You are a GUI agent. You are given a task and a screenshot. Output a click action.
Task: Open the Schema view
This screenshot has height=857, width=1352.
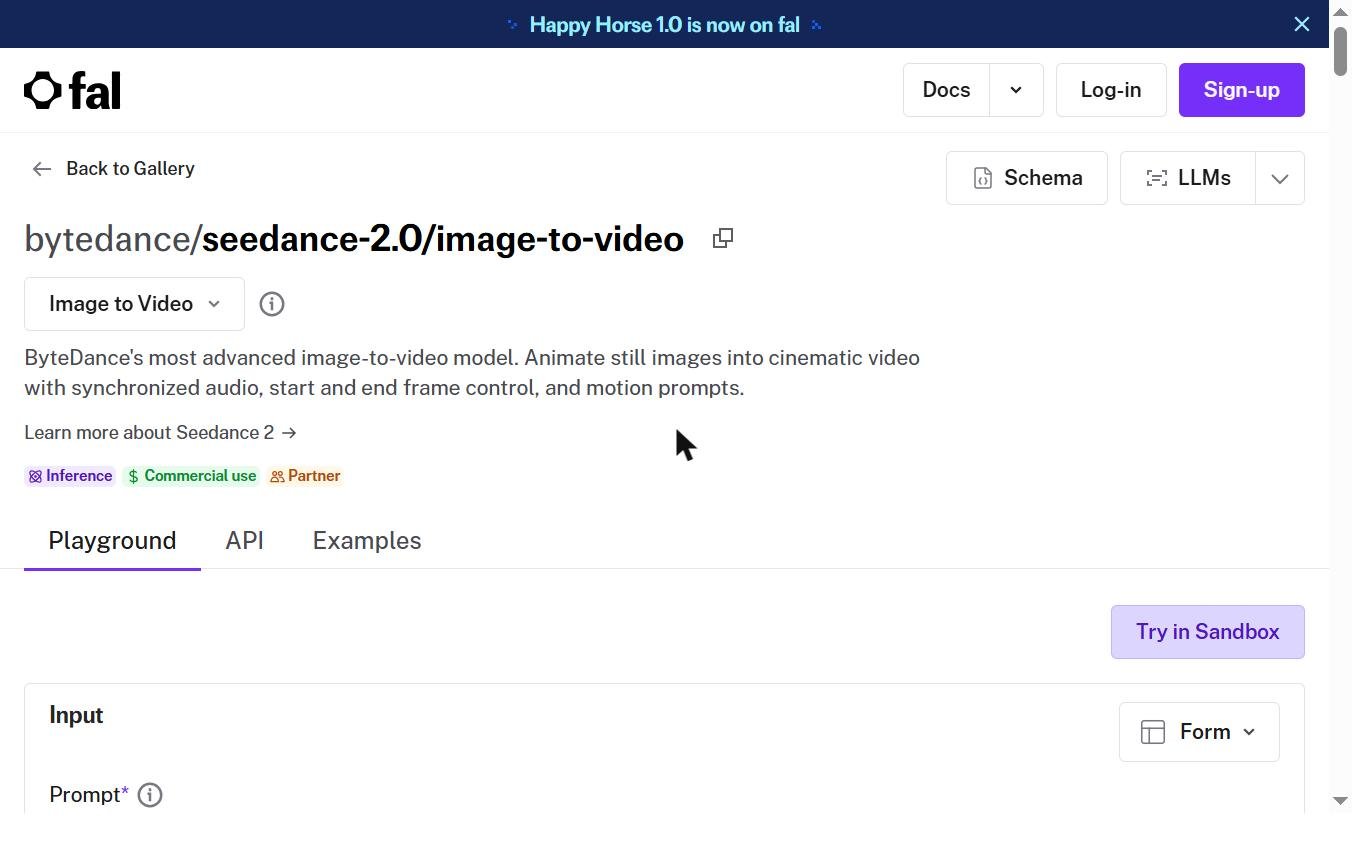pyautogui.click(x=1026, y=178)
